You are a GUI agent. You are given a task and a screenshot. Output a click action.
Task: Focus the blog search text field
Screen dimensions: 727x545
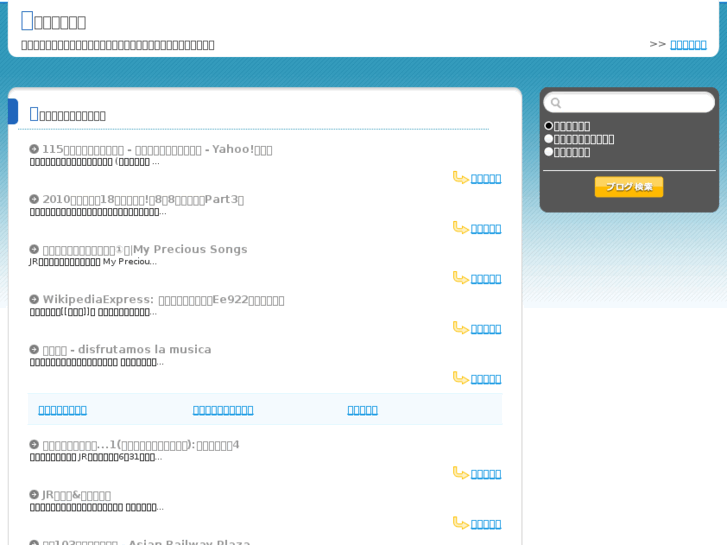pos(629,103)
